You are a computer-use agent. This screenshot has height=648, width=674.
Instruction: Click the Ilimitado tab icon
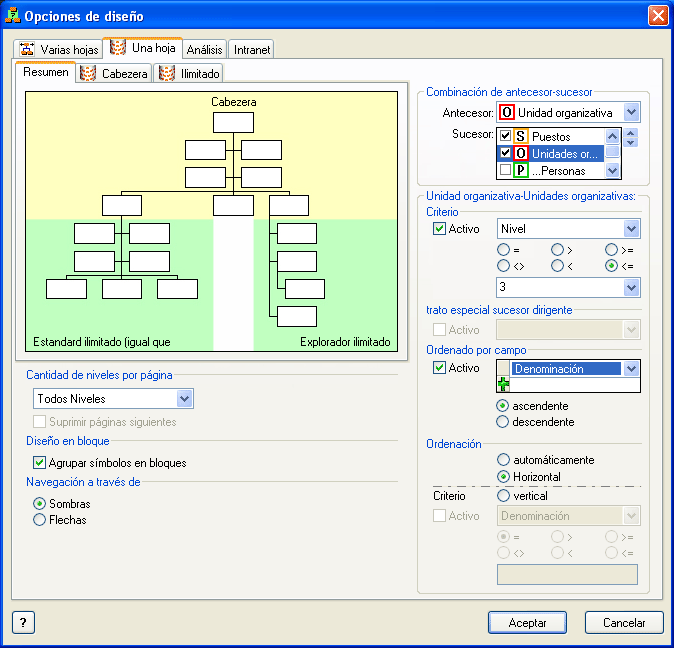tap(167, 73)
